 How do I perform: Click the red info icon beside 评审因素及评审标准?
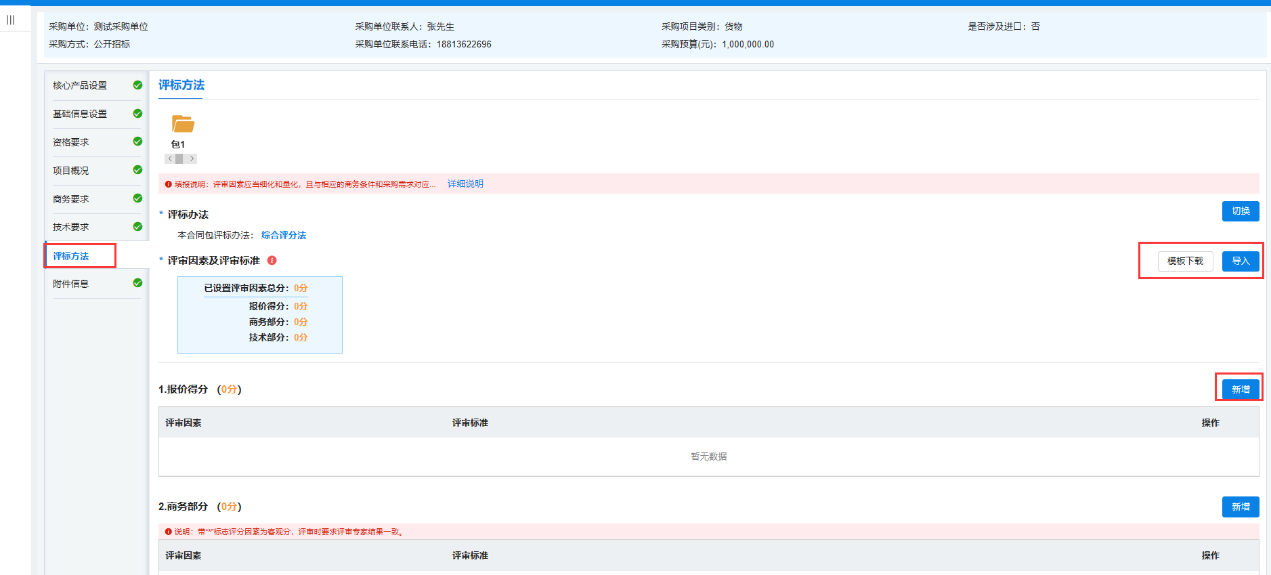point(272,261)
